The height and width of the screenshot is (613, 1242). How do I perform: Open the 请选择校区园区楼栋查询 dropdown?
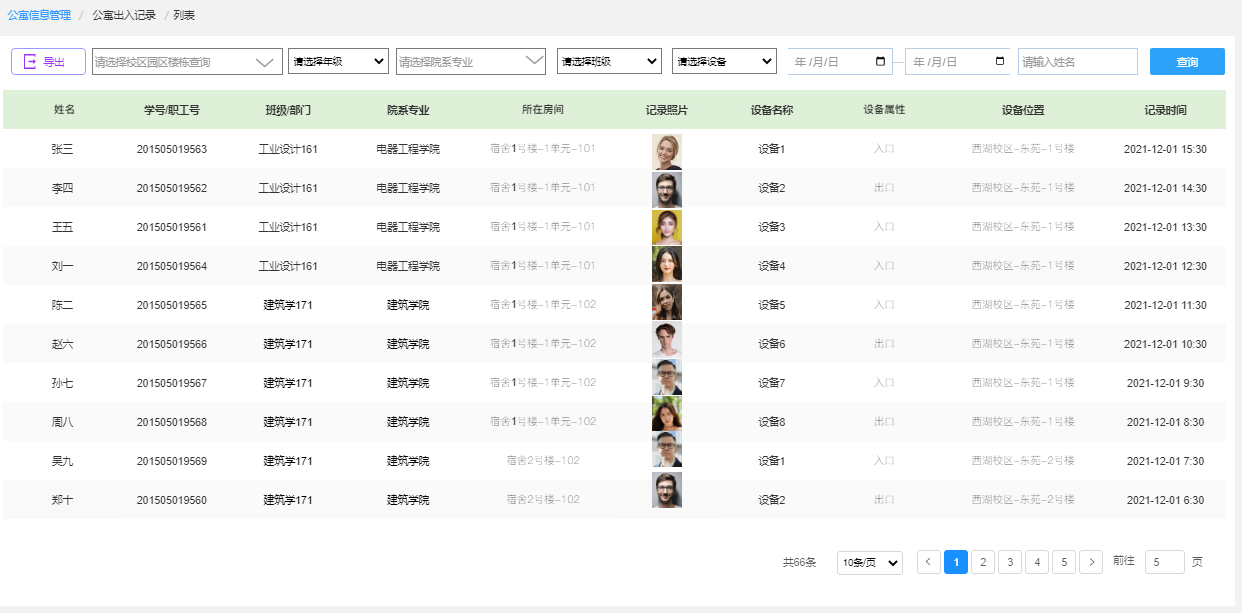click(187, 61)
